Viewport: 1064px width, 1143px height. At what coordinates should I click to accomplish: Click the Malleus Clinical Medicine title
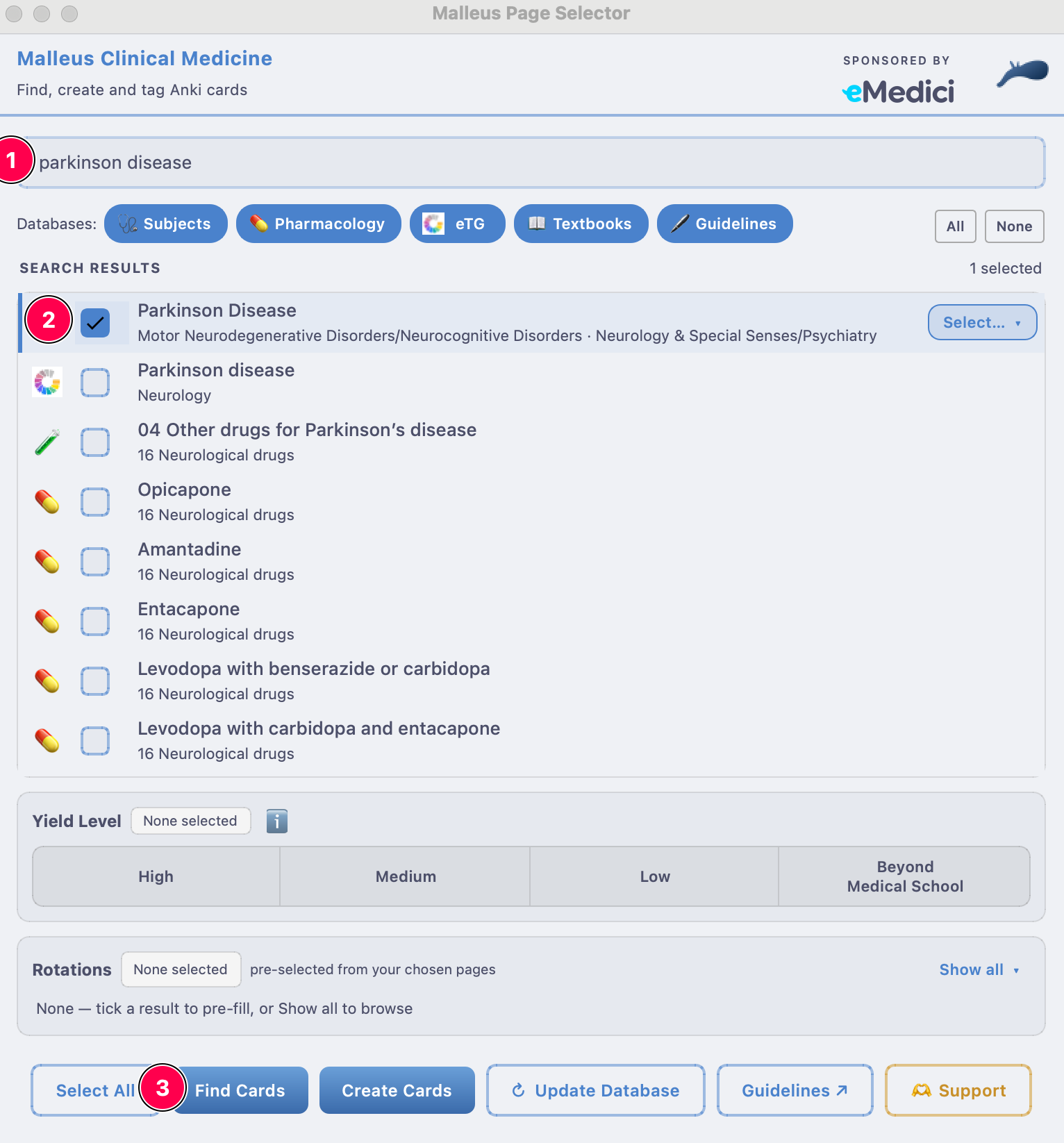(x=144, y=58)
